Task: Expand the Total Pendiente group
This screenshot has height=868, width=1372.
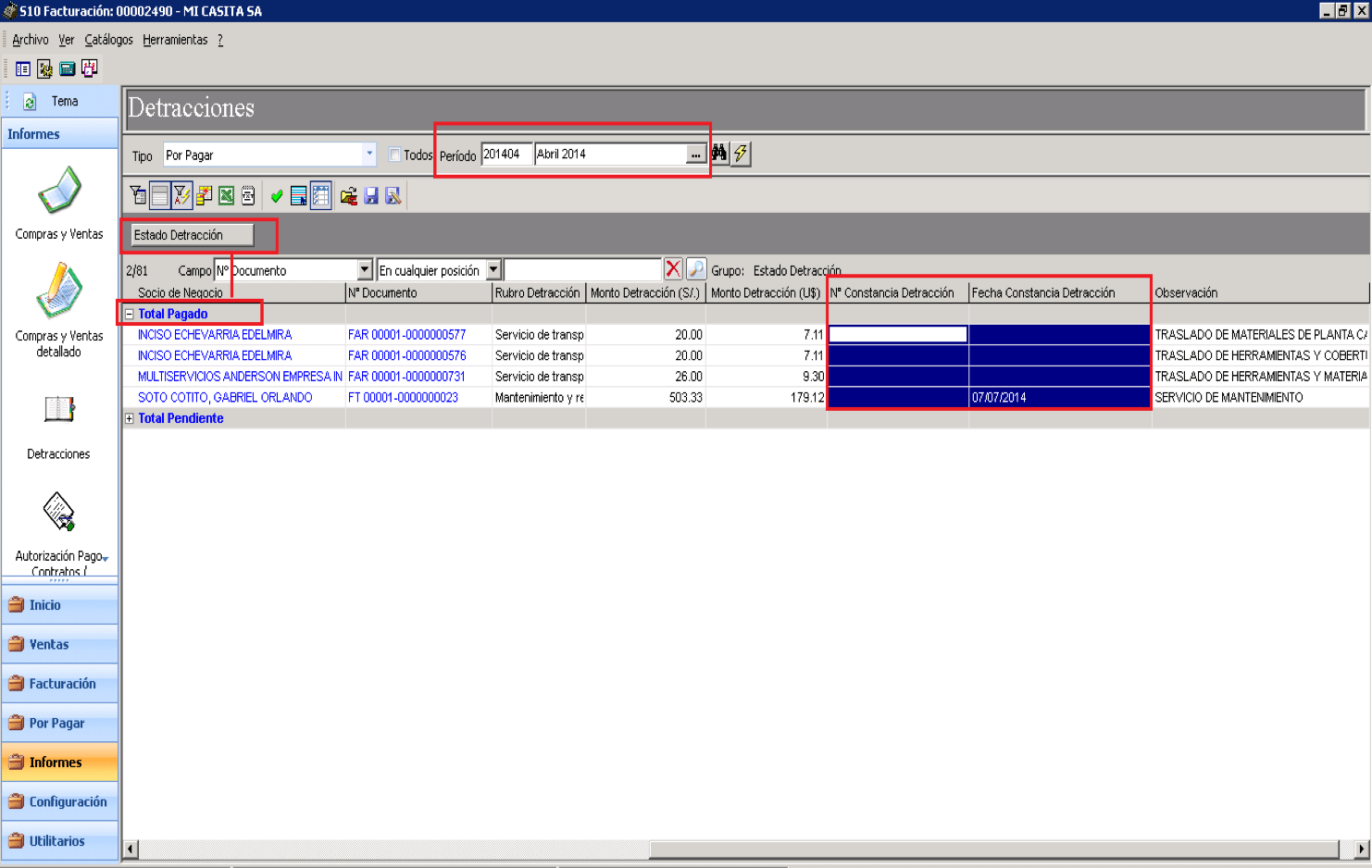Action: (x=130, y=418)
